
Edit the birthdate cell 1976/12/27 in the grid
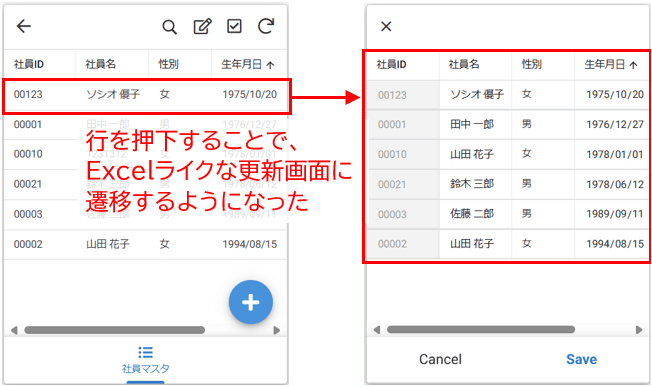(611, 124)
